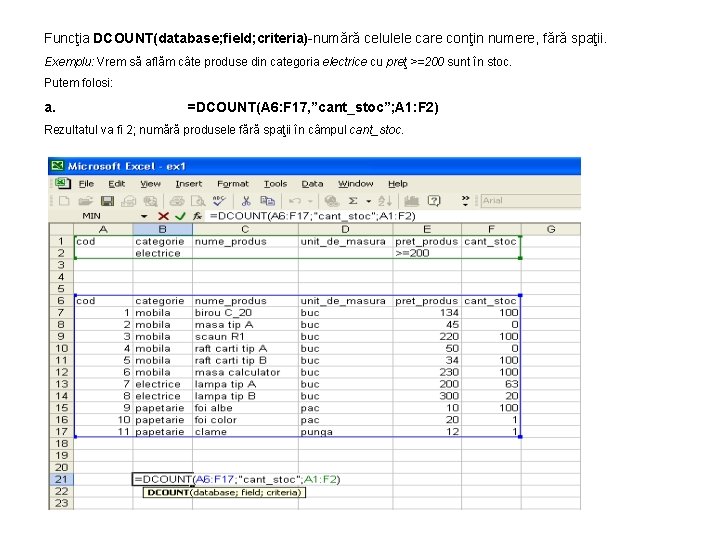This screenshot has width=720, height=540.
Task: Open the AutoSum functions dropdown arrow
Action: [368, 201]
